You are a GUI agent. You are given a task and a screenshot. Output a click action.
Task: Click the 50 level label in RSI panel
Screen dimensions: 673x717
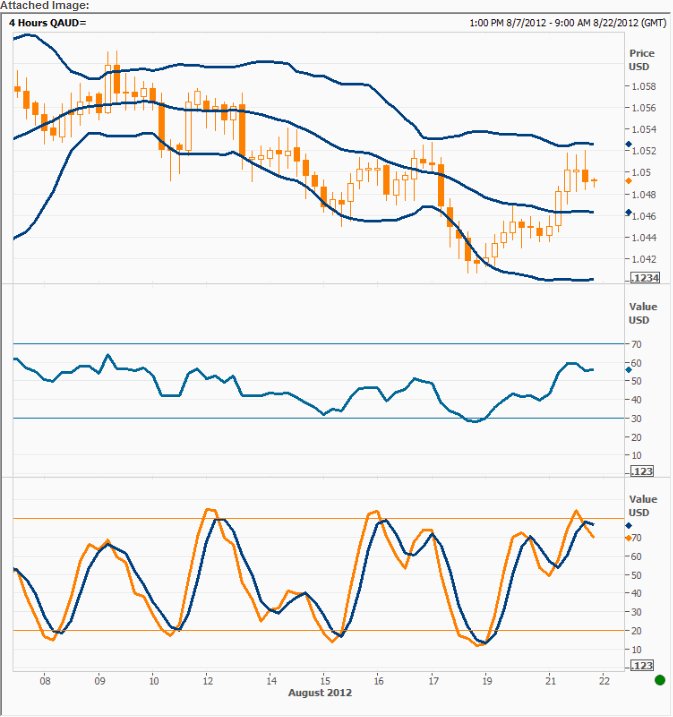(636, 381)
